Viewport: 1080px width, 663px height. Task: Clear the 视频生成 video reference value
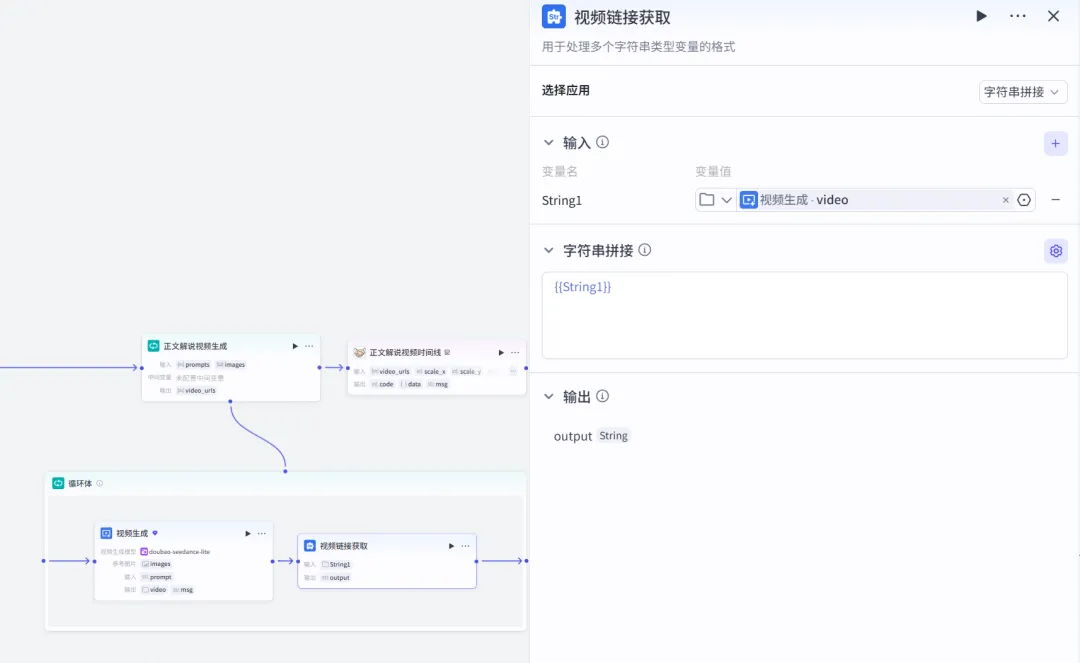click(1006, 200)
